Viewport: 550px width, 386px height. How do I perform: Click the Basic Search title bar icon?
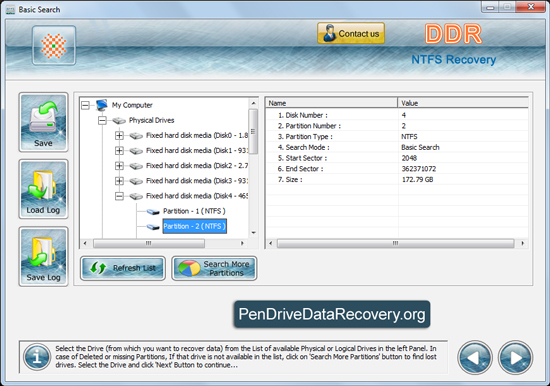point(11,10)
